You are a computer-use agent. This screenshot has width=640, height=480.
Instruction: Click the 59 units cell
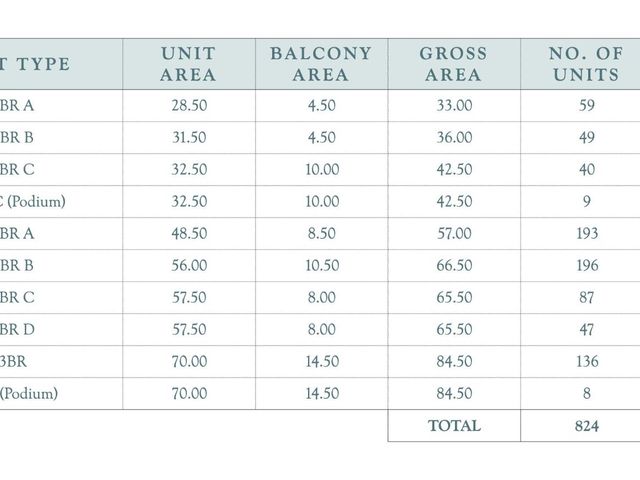(x=587, y=106)
